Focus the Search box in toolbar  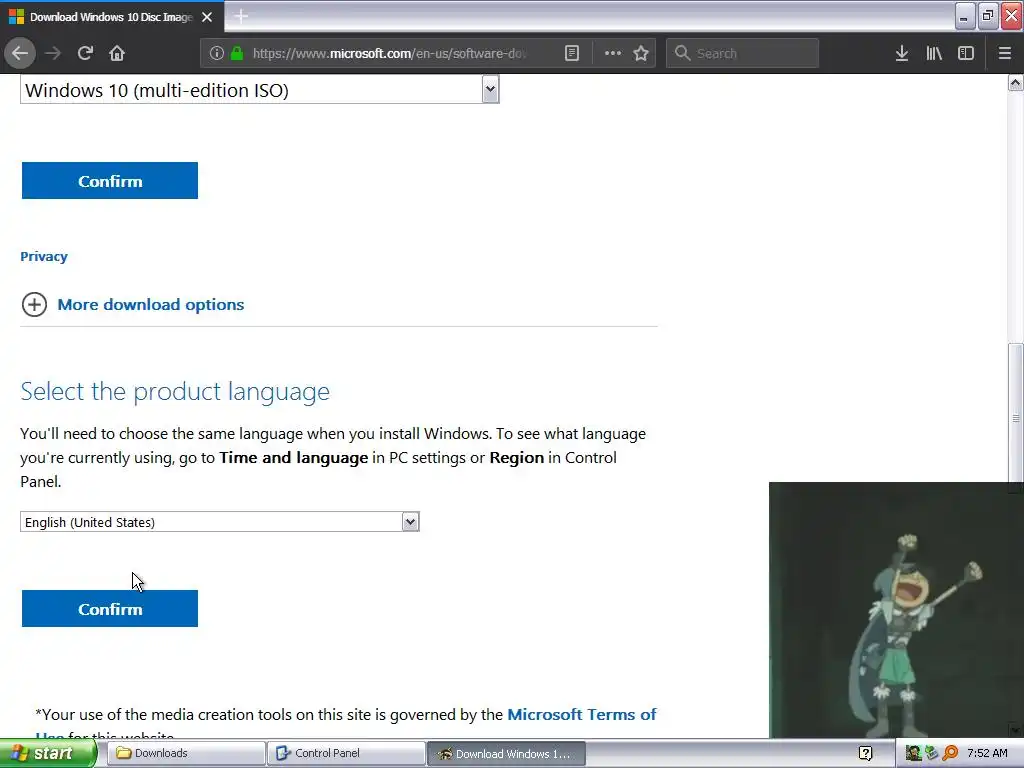742,53
